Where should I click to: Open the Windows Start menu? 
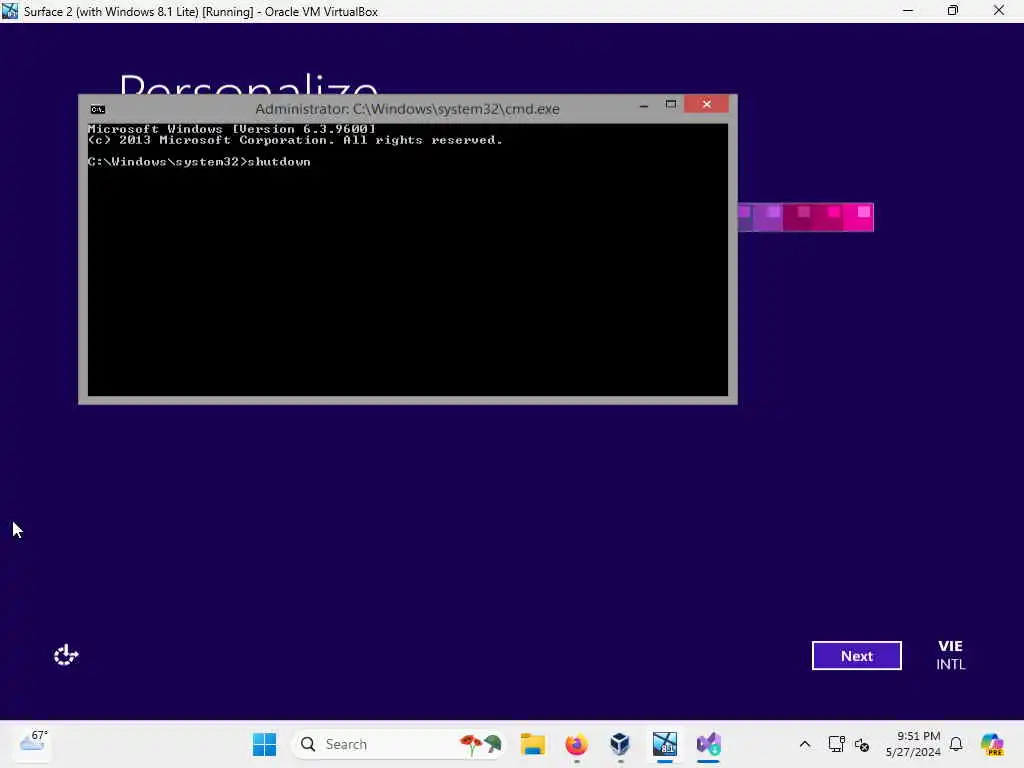[264, 744]
